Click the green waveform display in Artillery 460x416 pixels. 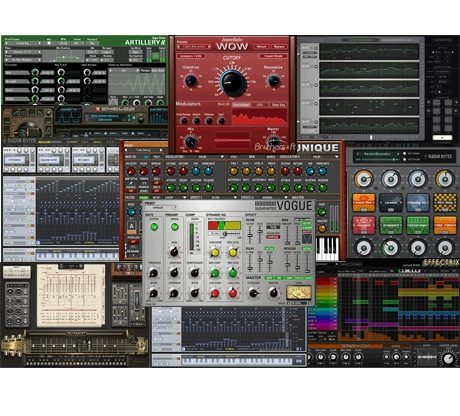tap(137, 84)
